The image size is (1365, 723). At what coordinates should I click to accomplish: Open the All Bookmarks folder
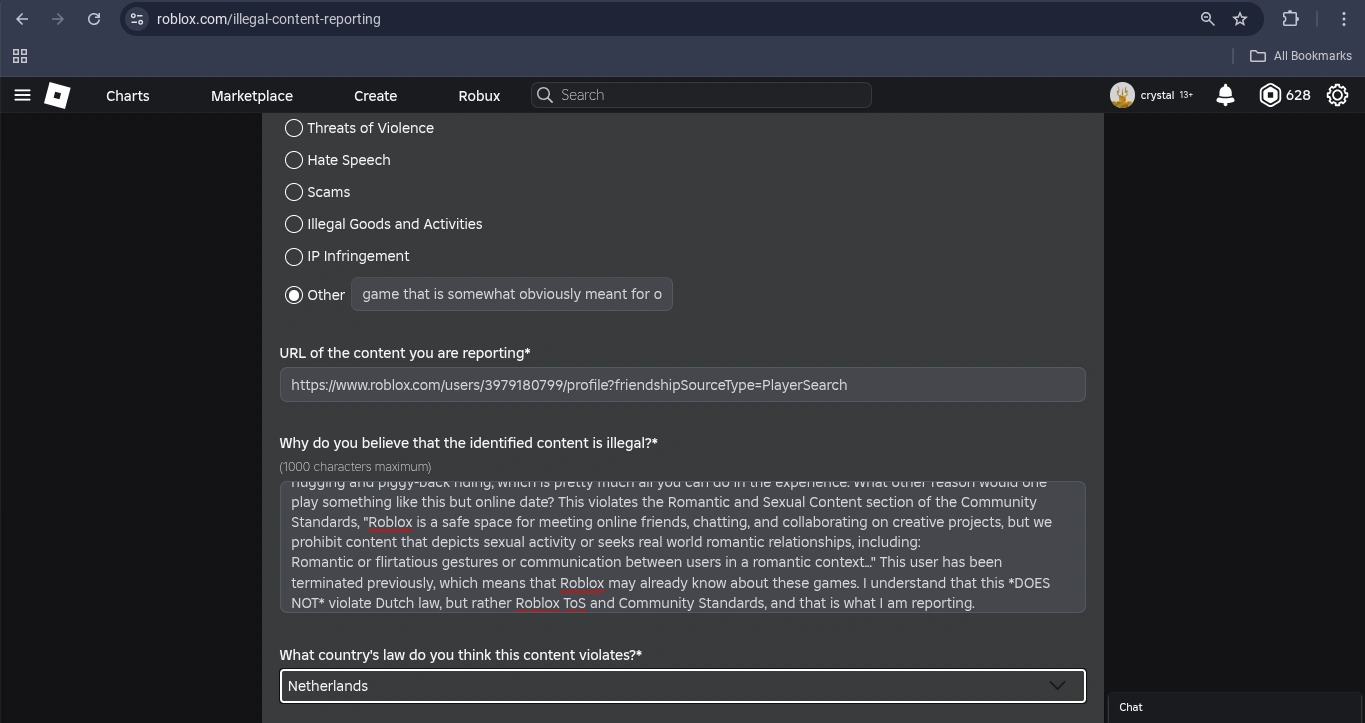click(x=1301, y=56)
